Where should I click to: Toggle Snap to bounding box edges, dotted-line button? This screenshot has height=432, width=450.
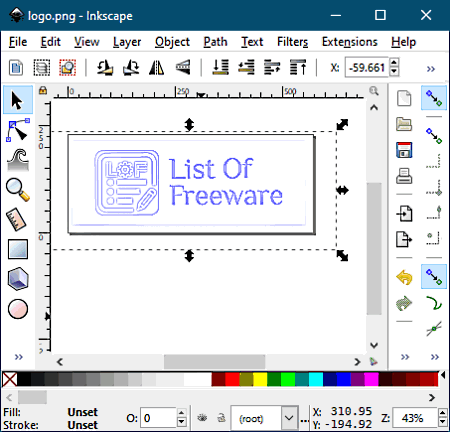[x=434, y=161]
